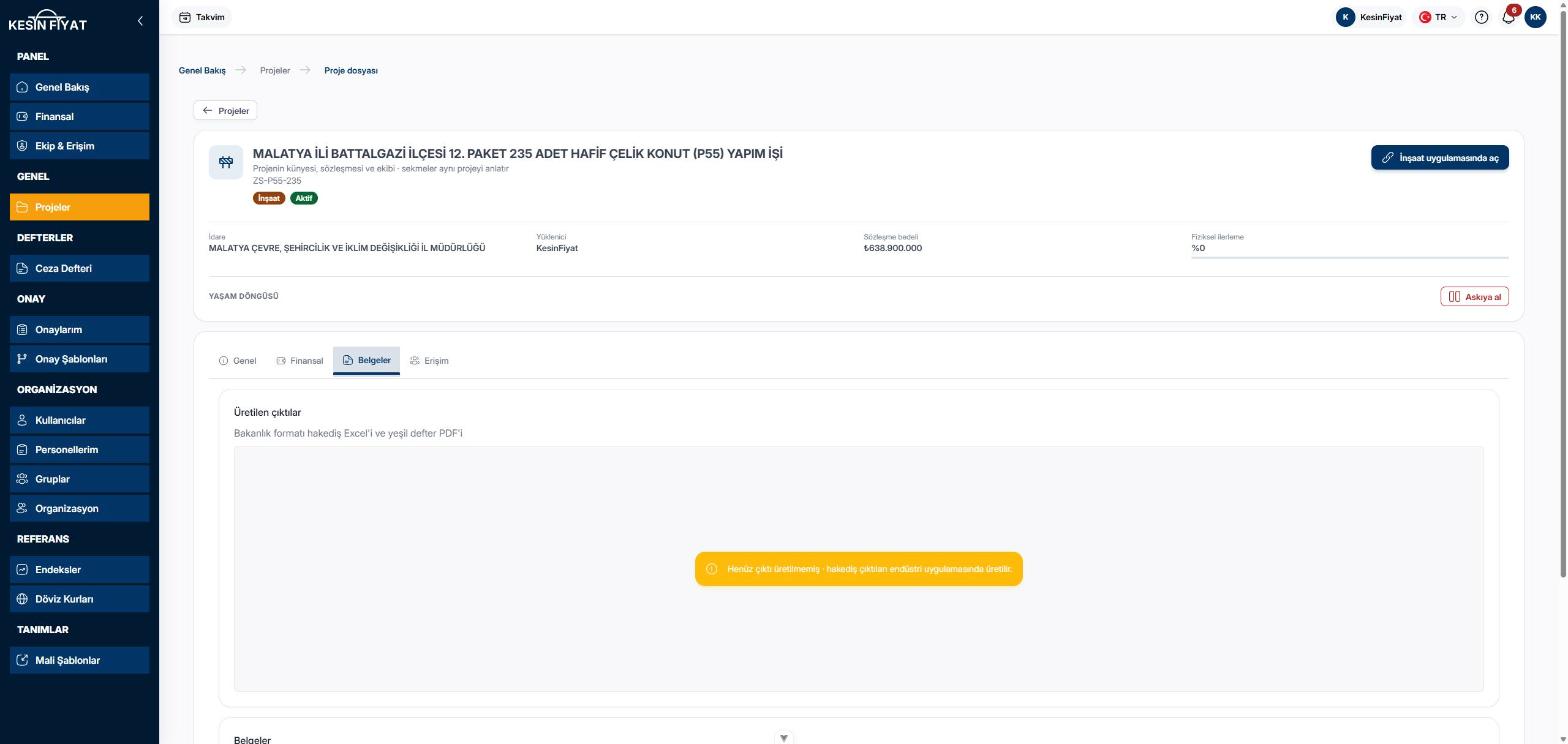Open Organizasyon in the sidebar
The image size is (1568, 744).
tap(80, 508)
